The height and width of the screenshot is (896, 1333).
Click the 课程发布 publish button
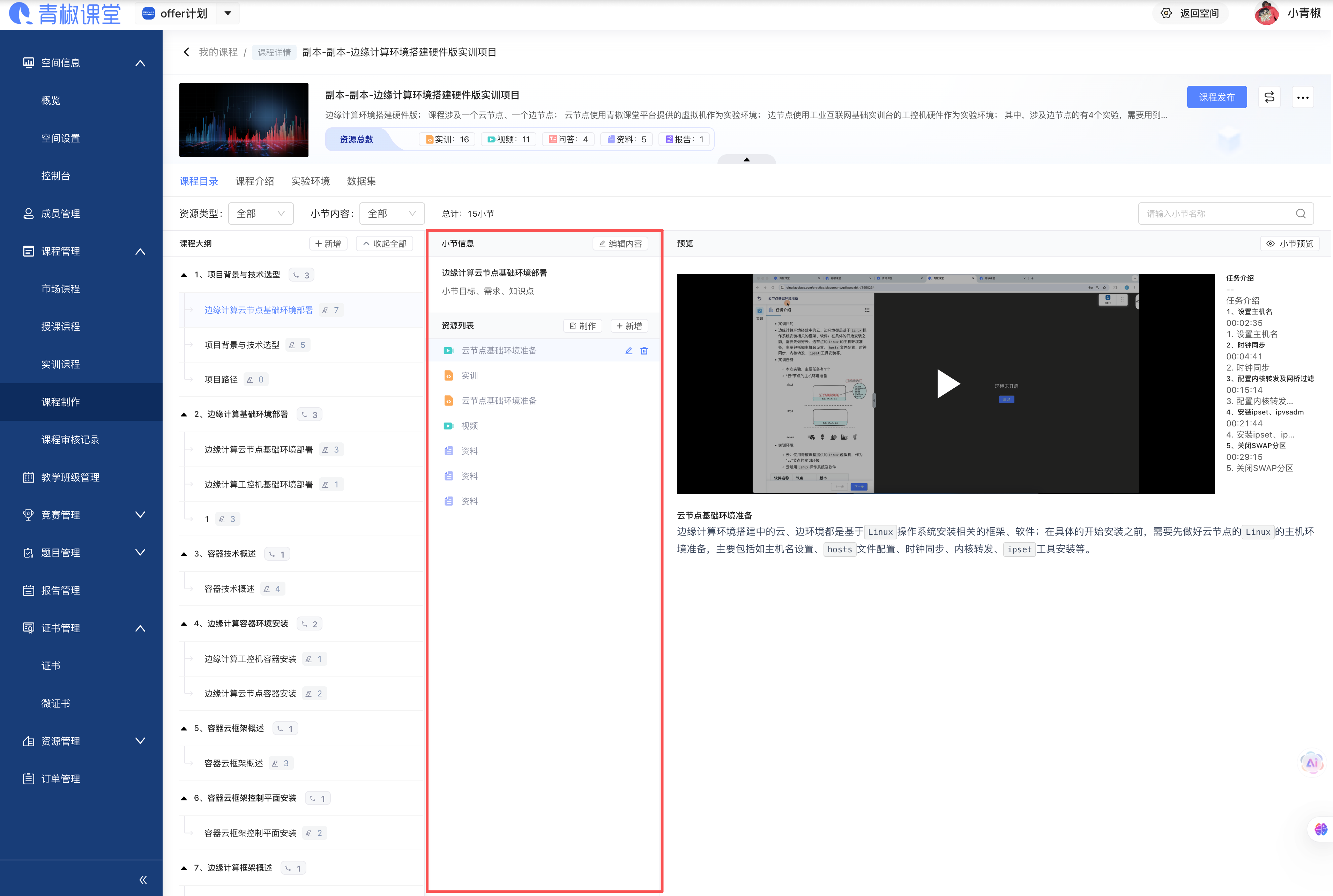click(x=1216, y=97)
